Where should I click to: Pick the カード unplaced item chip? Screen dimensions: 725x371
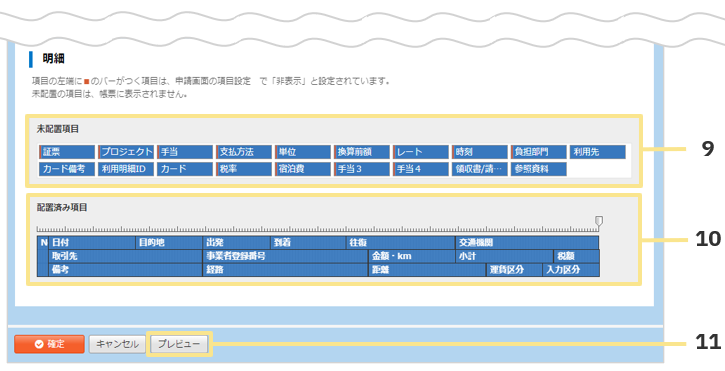click(185, 169)
